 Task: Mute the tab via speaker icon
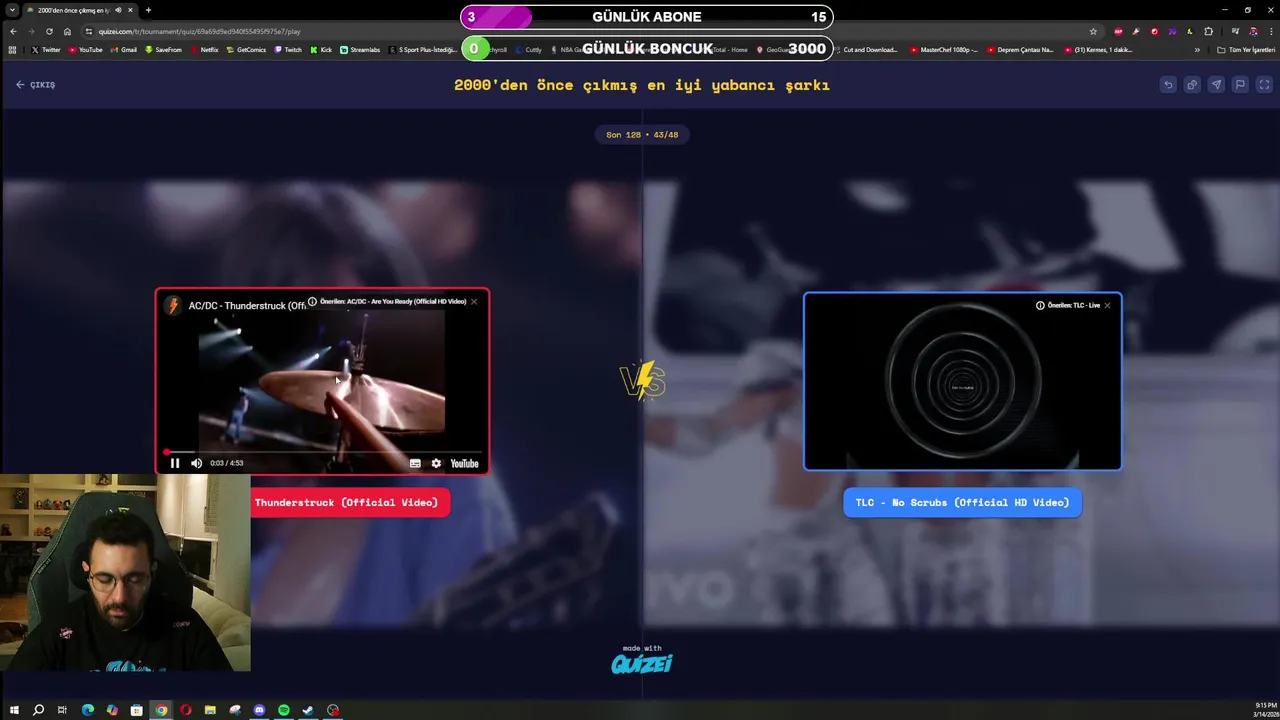point(118,10)
